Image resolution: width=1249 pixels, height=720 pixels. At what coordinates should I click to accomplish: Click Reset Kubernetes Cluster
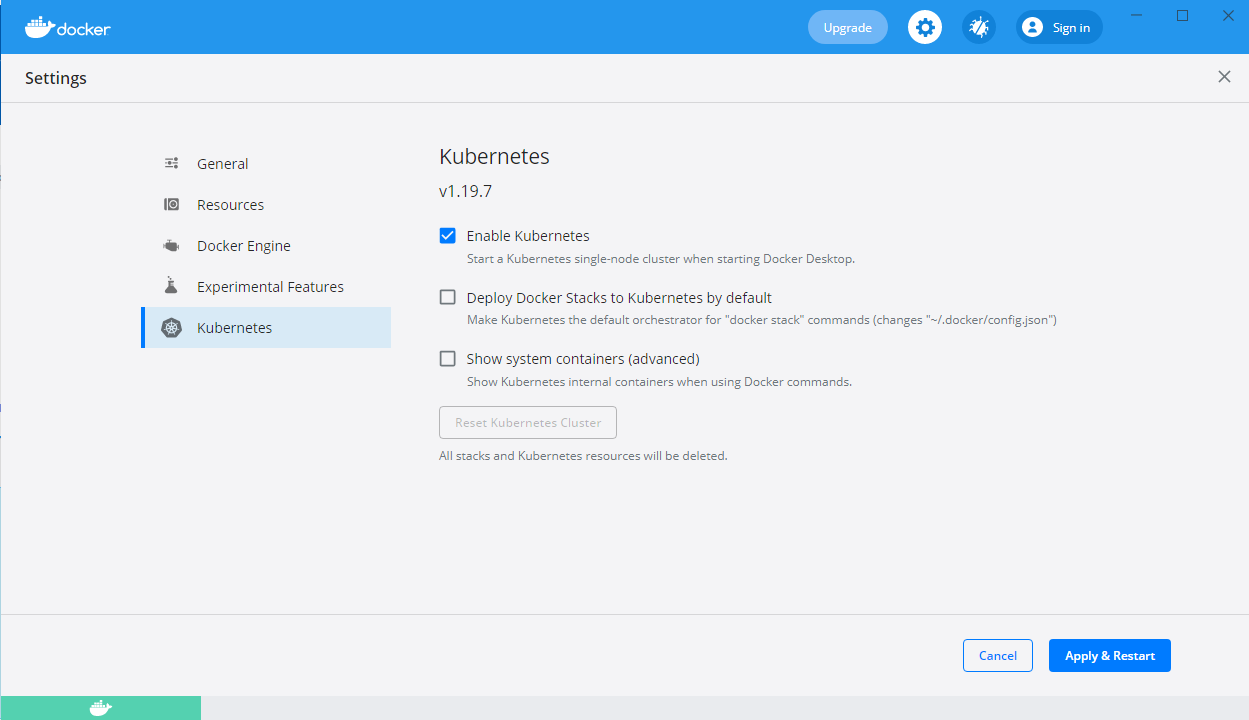tap(527, 422)
